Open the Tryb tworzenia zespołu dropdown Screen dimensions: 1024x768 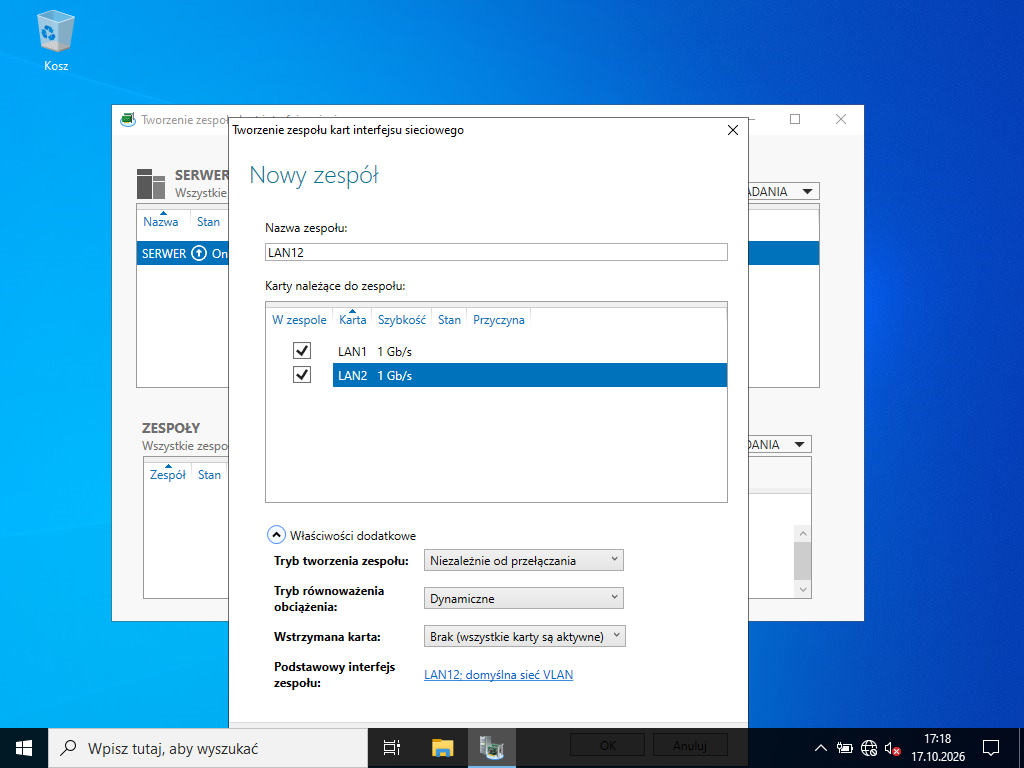pos(524,560)
